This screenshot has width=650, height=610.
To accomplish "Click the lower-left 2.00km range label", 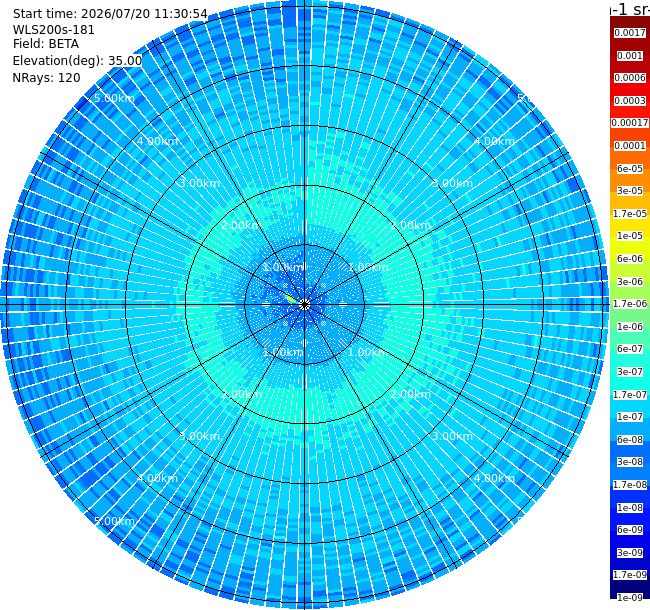I will (241, 394).
